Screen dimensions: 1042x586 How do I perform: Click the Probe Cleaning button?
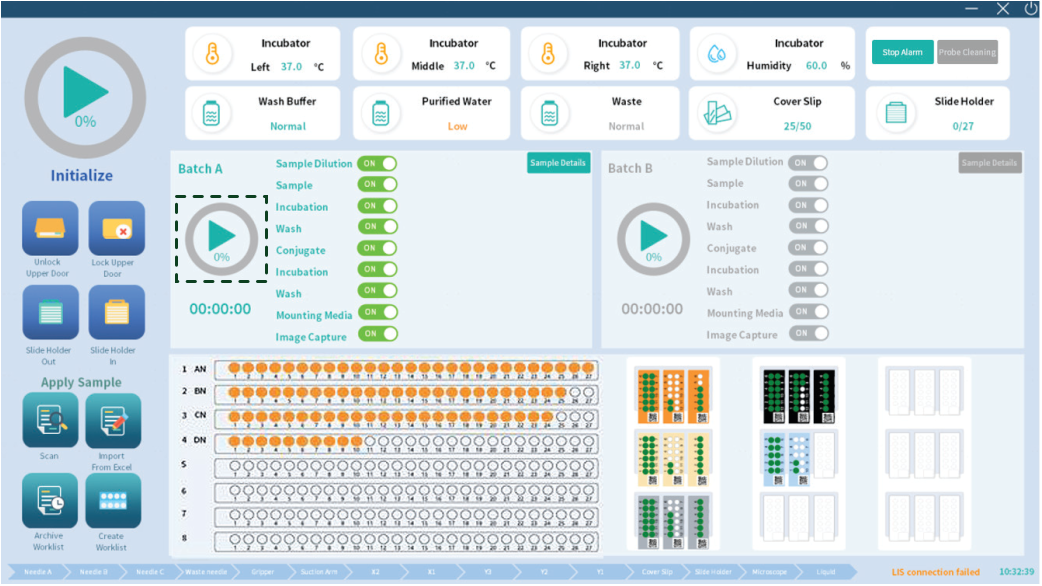click(967, 52)
